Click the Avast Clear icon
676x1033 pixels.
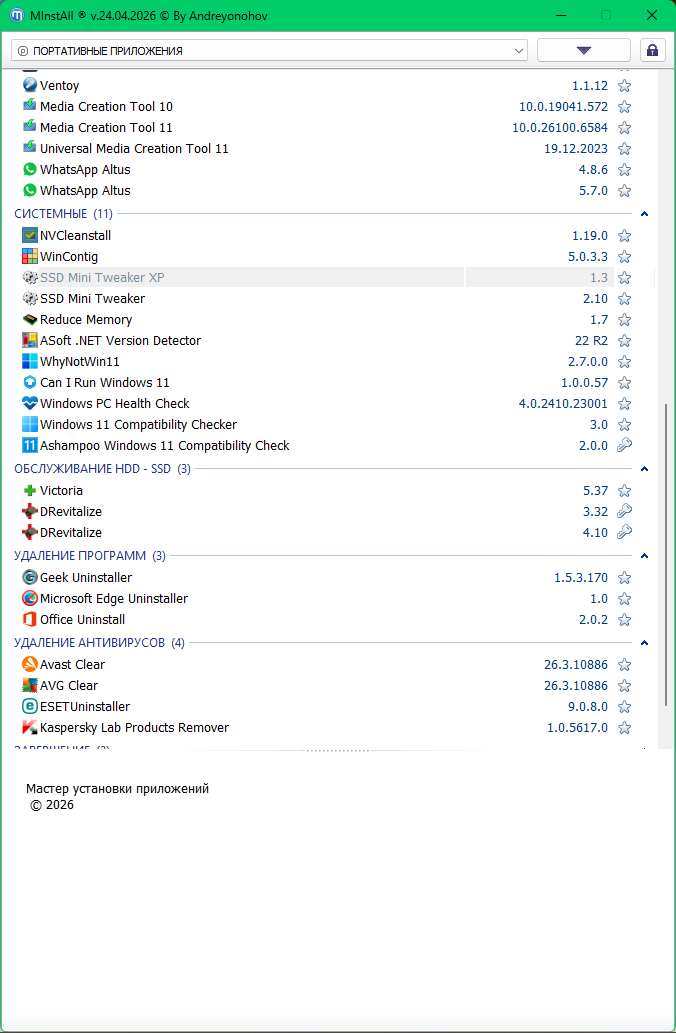point(30,665)
